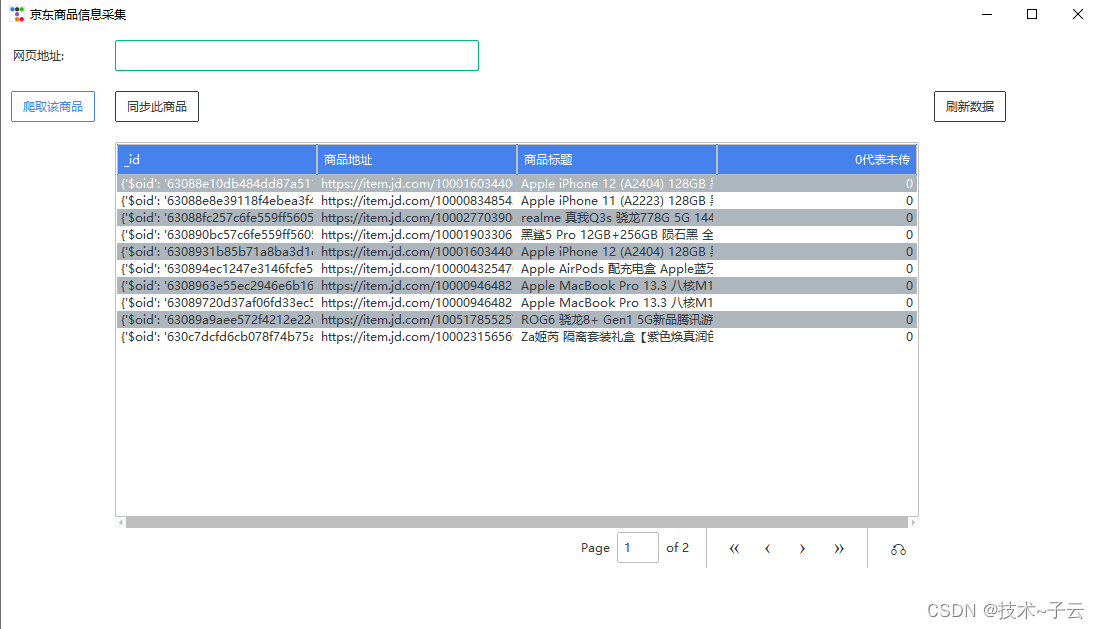Click the 'of 2' page count text
The image size is (1099, 629).
pyautogui.click(x=677, y=548)
